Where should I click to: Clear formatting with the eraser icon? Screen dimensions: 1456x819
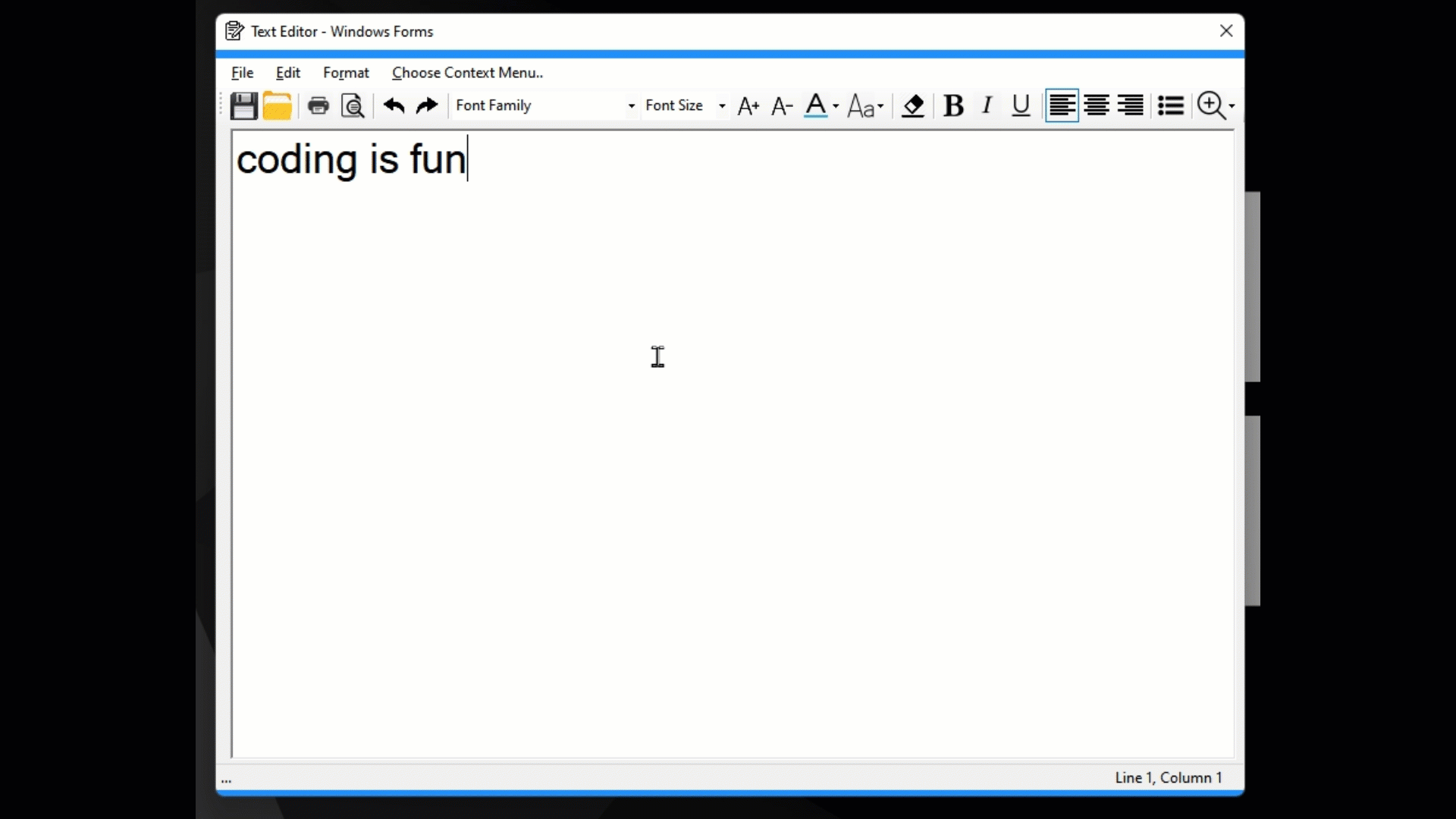click(913, 106)
